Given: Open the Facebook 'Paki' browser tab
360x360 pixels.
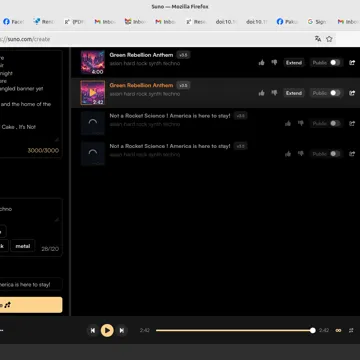Looking at the screenshot, I should [x=288, y=22].
